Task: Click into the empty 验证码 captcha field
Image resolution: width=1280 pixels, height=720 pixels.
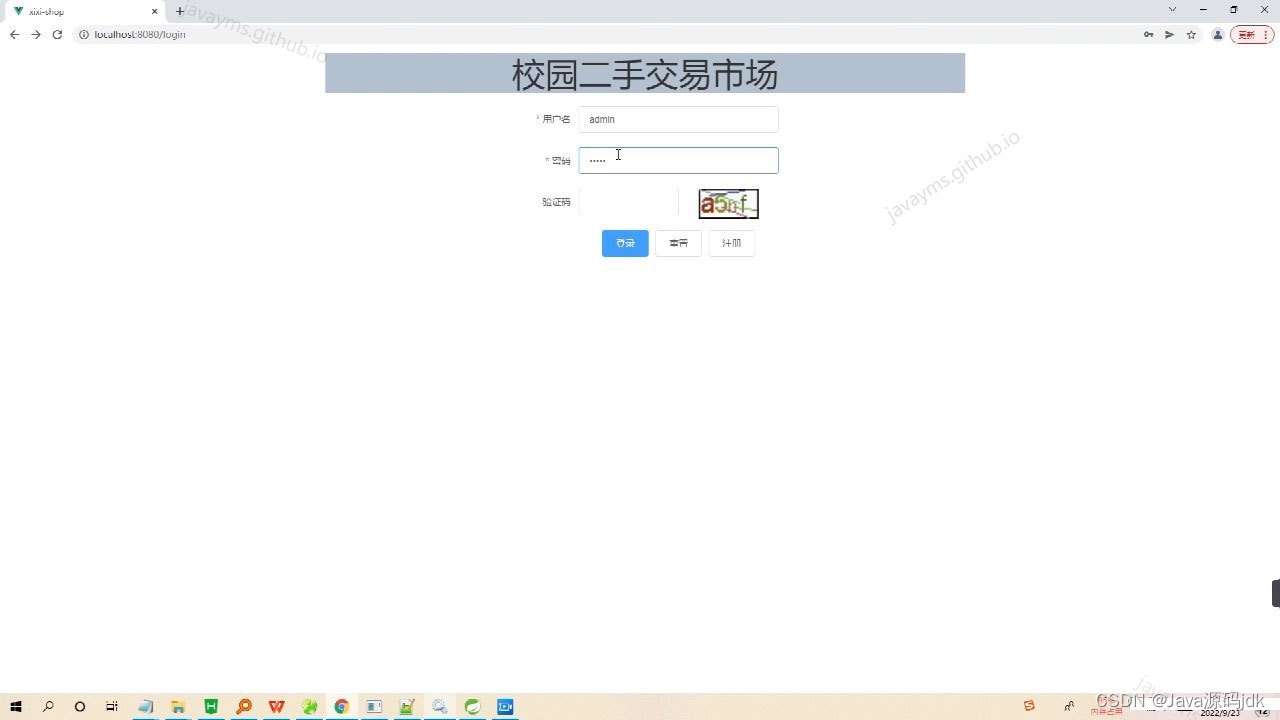Action: [629, 202]
